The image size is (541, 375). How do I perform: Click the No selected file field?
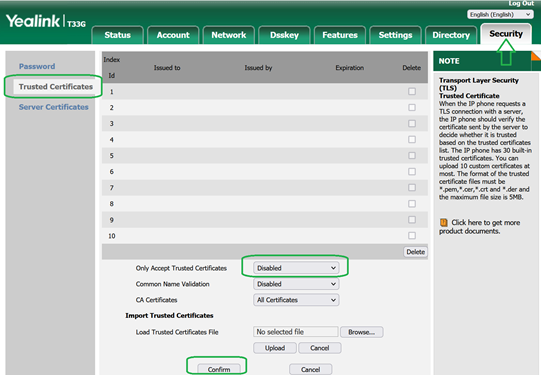[295, 332]
